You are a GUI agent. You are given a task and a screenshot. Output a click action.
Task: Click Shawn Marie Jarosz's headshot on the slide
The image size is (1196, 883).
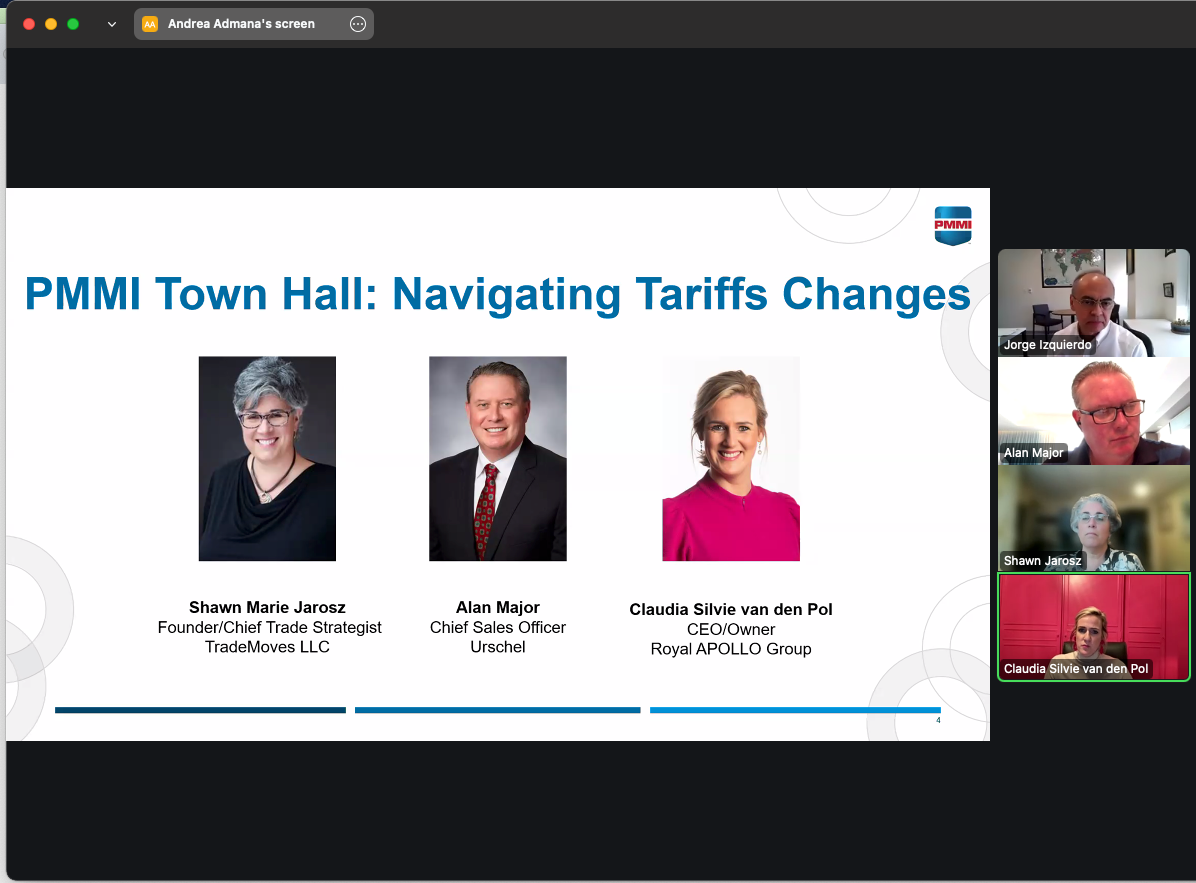(x=267, y=458)
